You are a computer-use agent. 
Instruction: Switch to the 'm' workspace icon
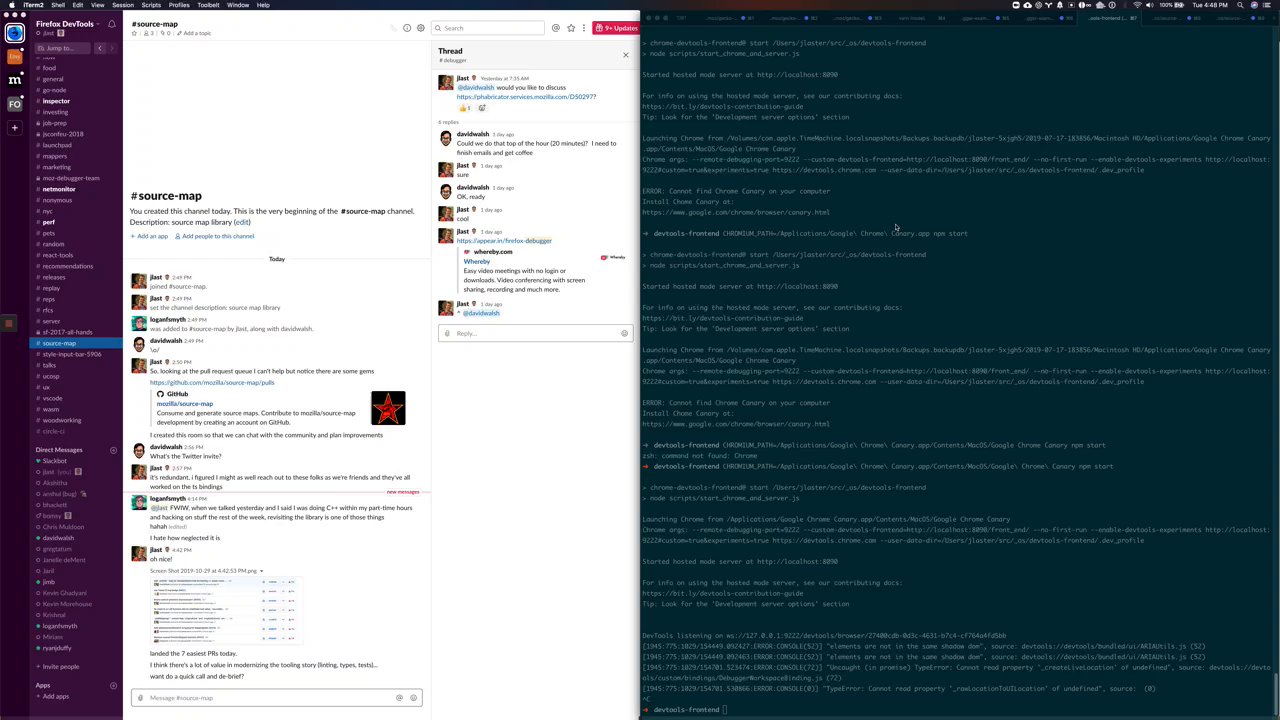14,80
